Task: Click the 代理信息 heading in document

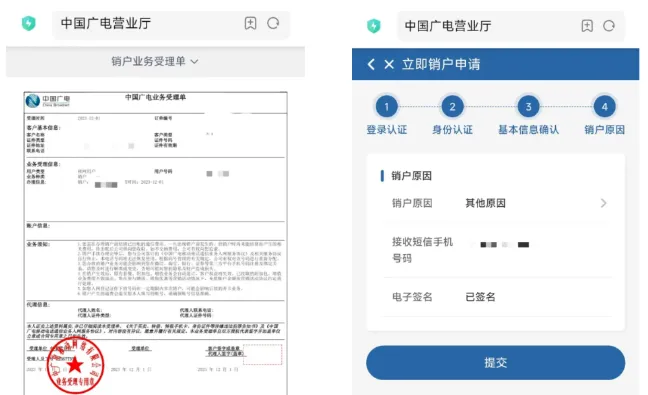Action: (38, 305)
